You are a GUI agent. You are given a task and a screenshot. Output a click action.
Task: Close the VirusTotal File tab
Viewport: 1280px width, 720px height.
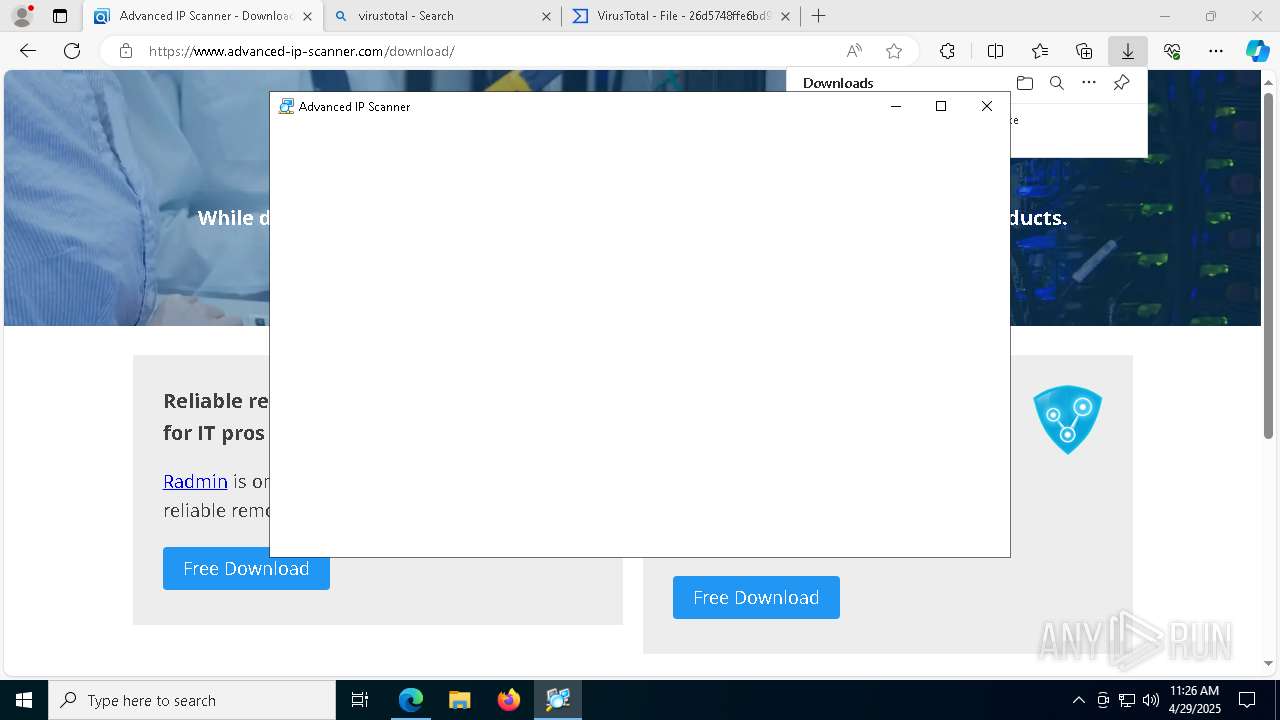pyautogui.click(x=785, y=16)
